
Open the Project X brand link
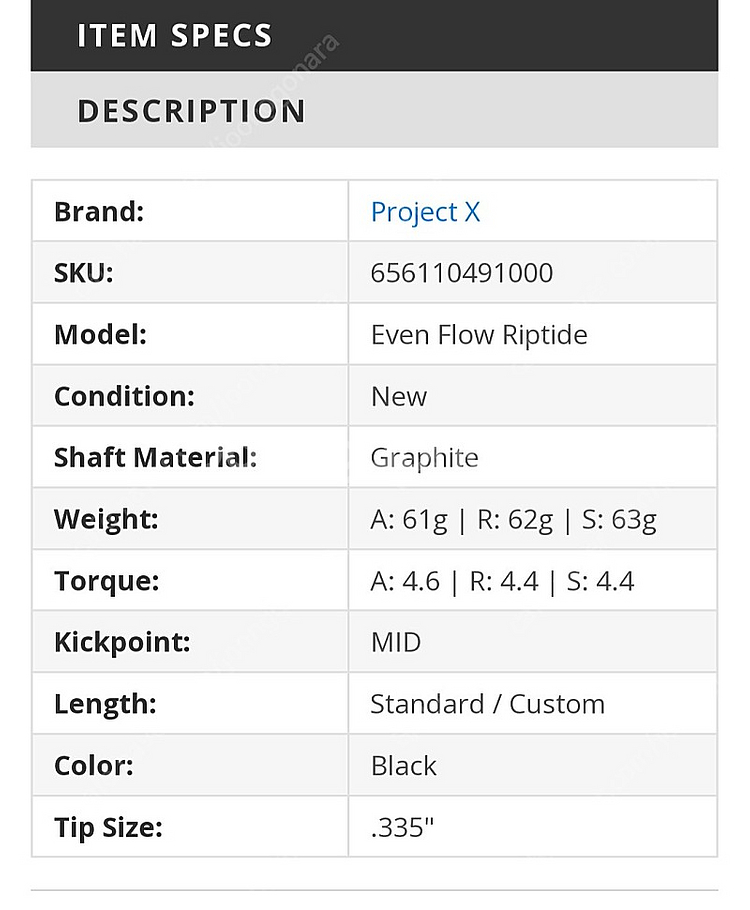click(426, 212)
